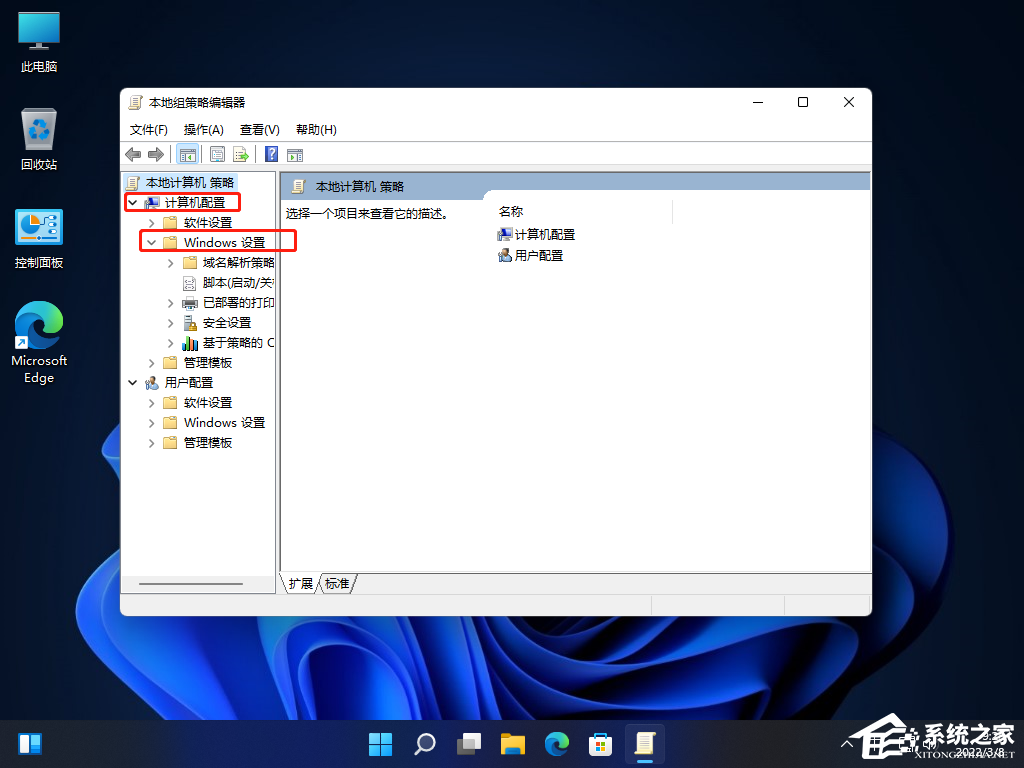This screenshot has width=1024, height=768.
Task: Select 脚本(启动/关机) tree item
Action: point(237,283)
